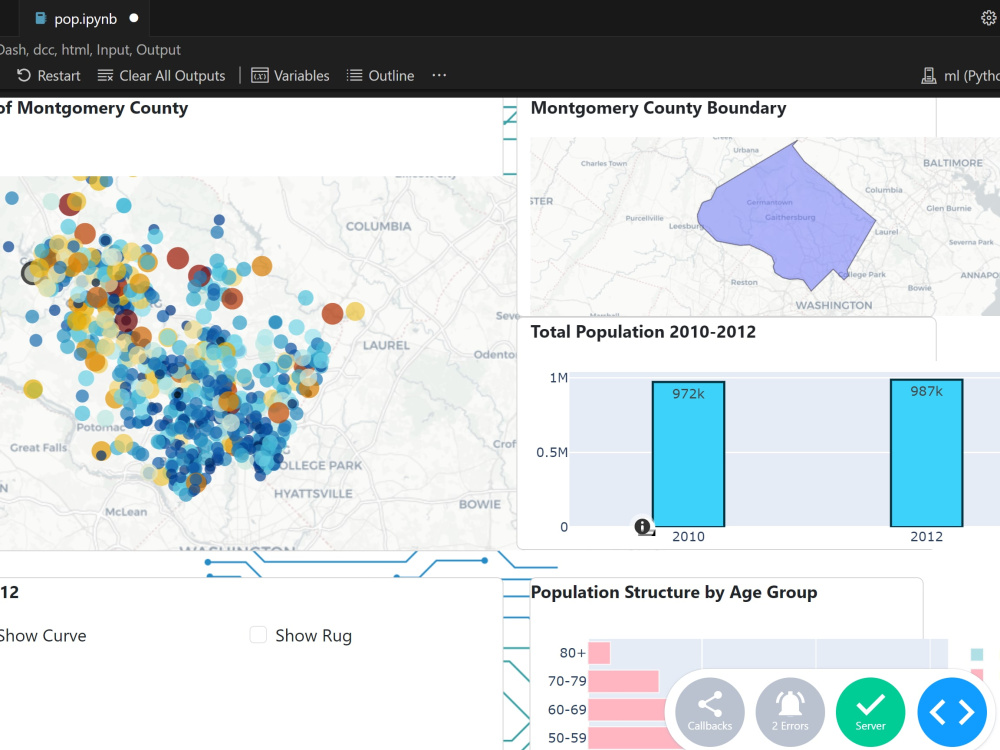The width and height of the screenshot is (1000, 750).
Task: Click Clear All Outputs
Action: 161,76
